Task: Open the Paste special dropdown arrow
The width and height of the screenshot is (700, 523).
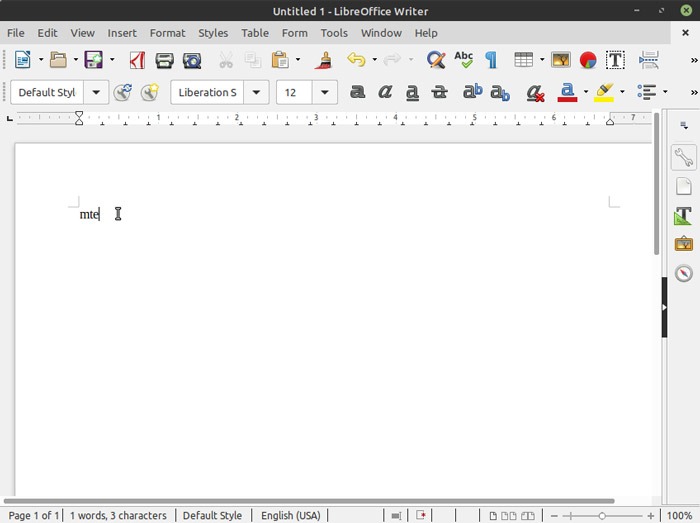Action: [x=298, y=60]
